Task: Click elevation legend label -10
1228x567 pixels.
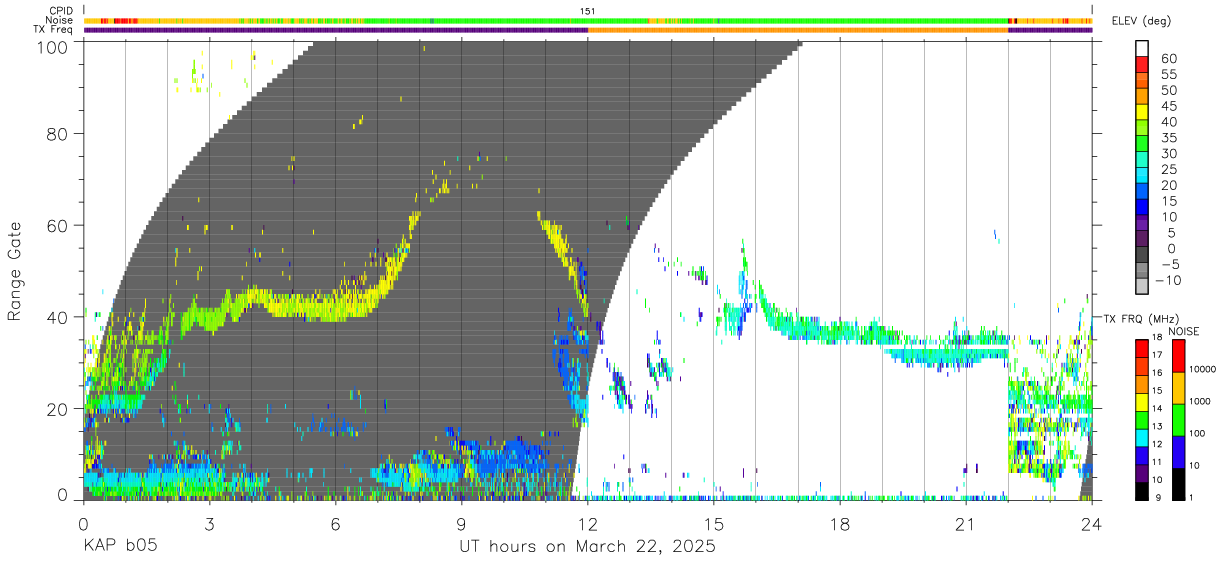Action: click(1167, 280)
